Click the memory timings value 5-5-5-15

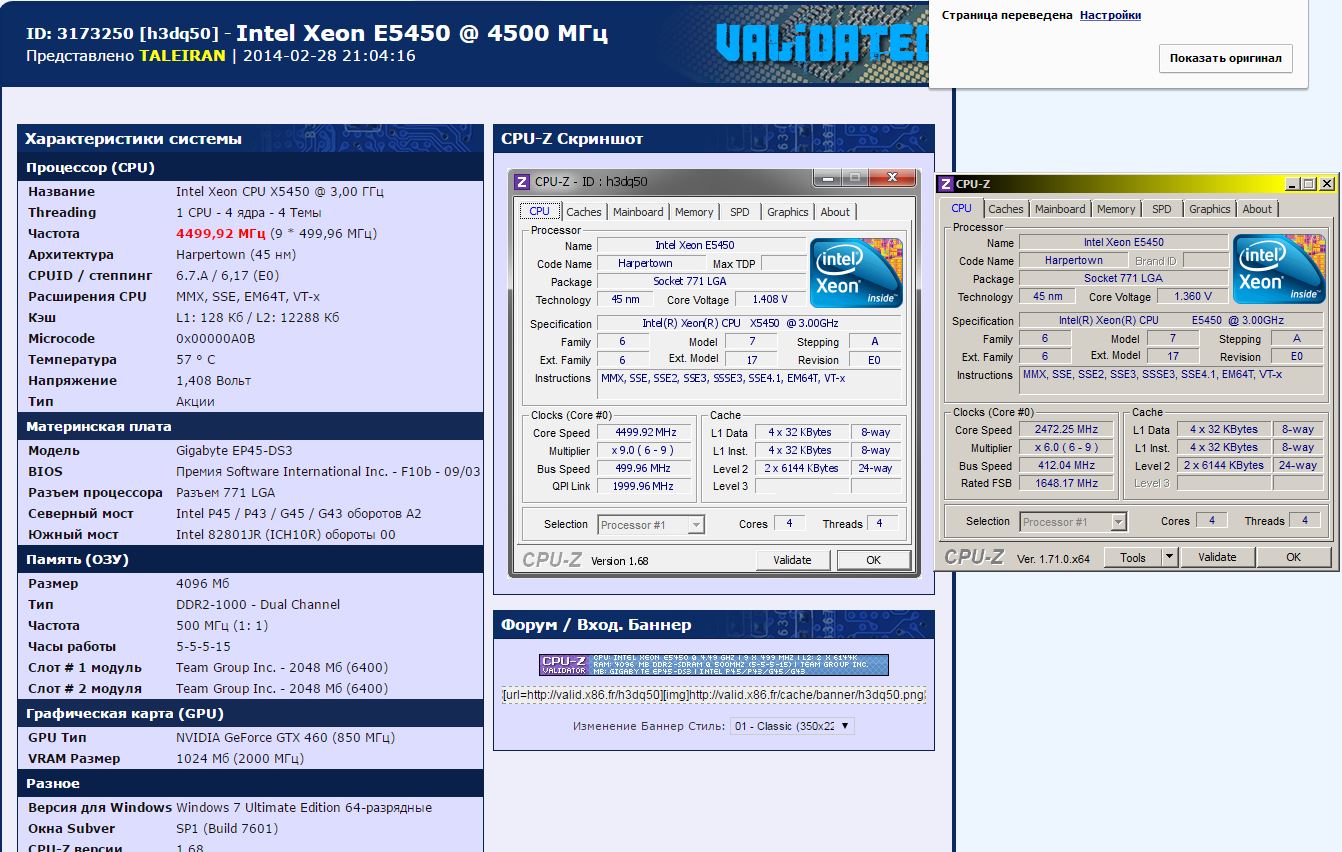[x=204, y=647]
